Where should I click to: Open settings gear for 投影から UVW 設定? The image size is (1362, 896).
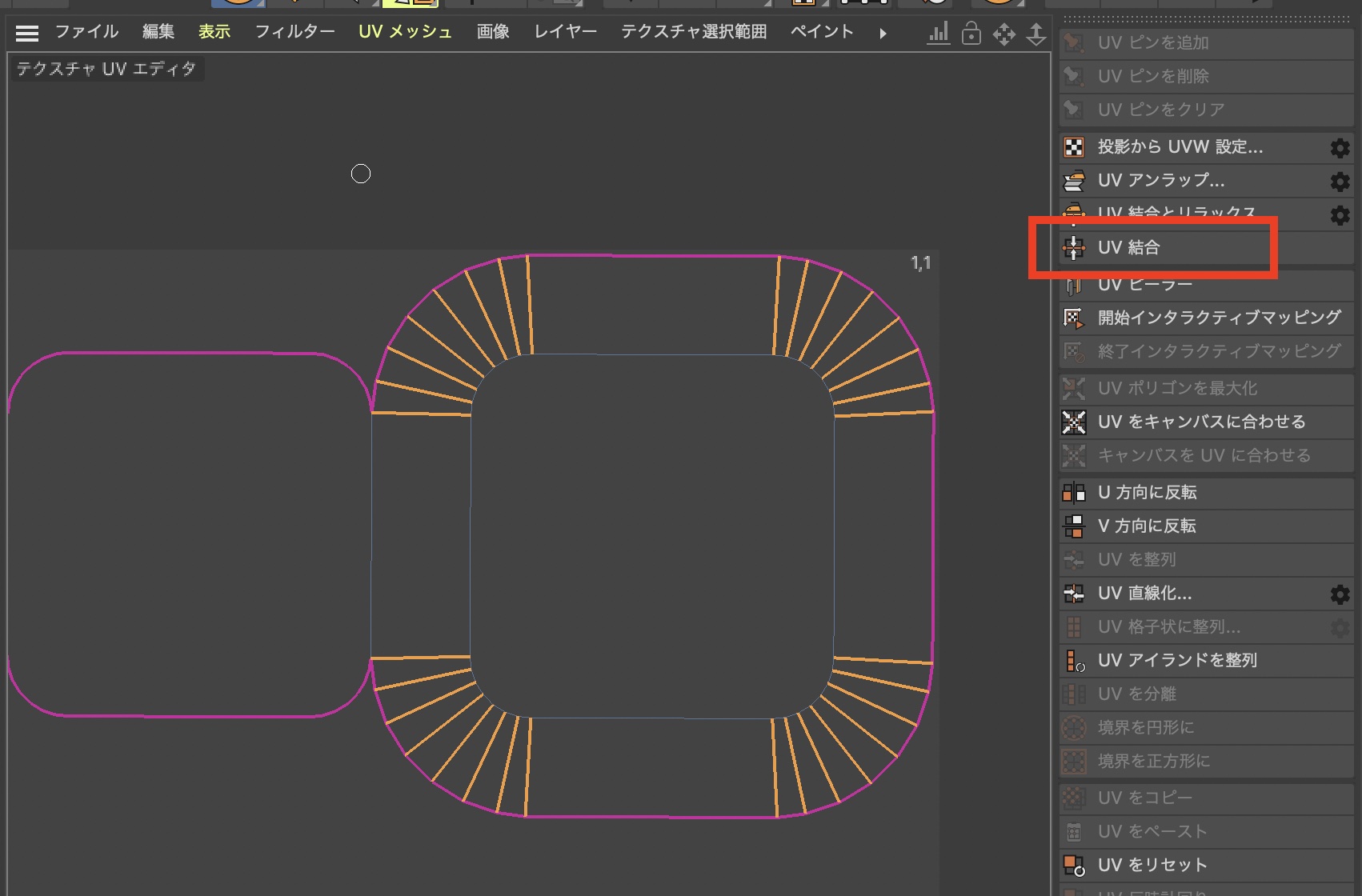[x=1340, y=148]
